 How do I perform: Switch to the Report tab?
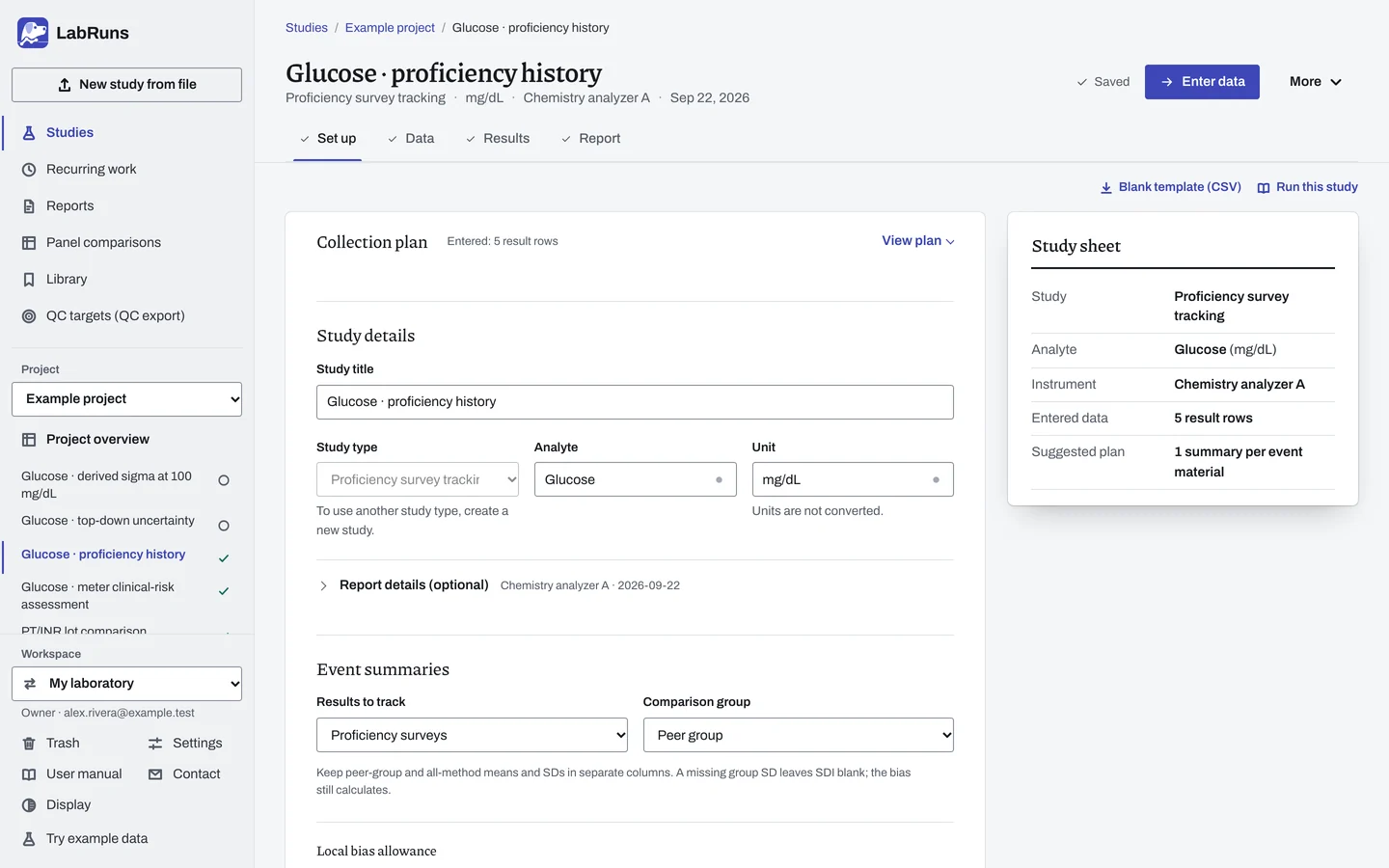[590, 139]
